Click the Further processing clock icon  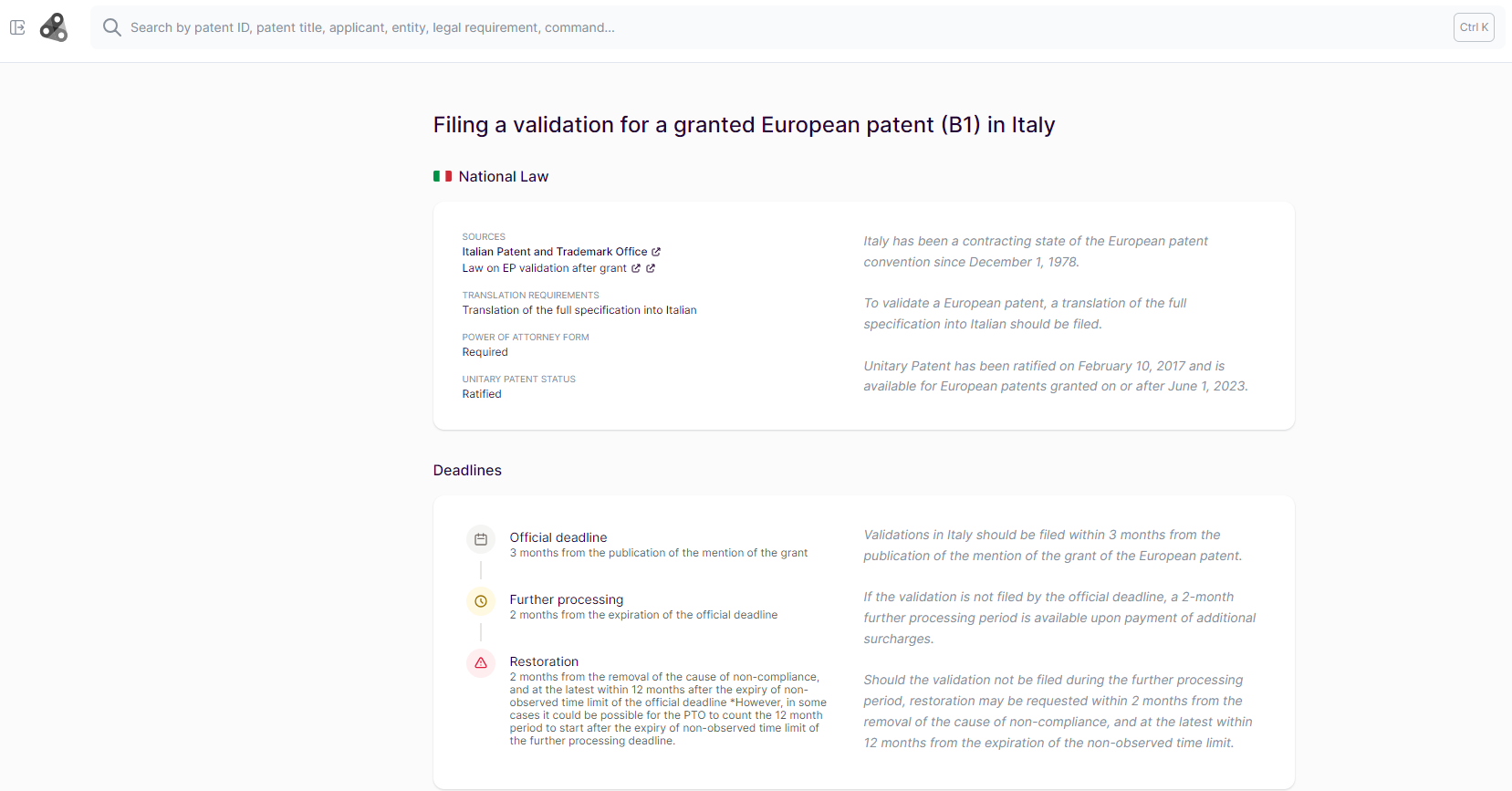pos(481,601)
